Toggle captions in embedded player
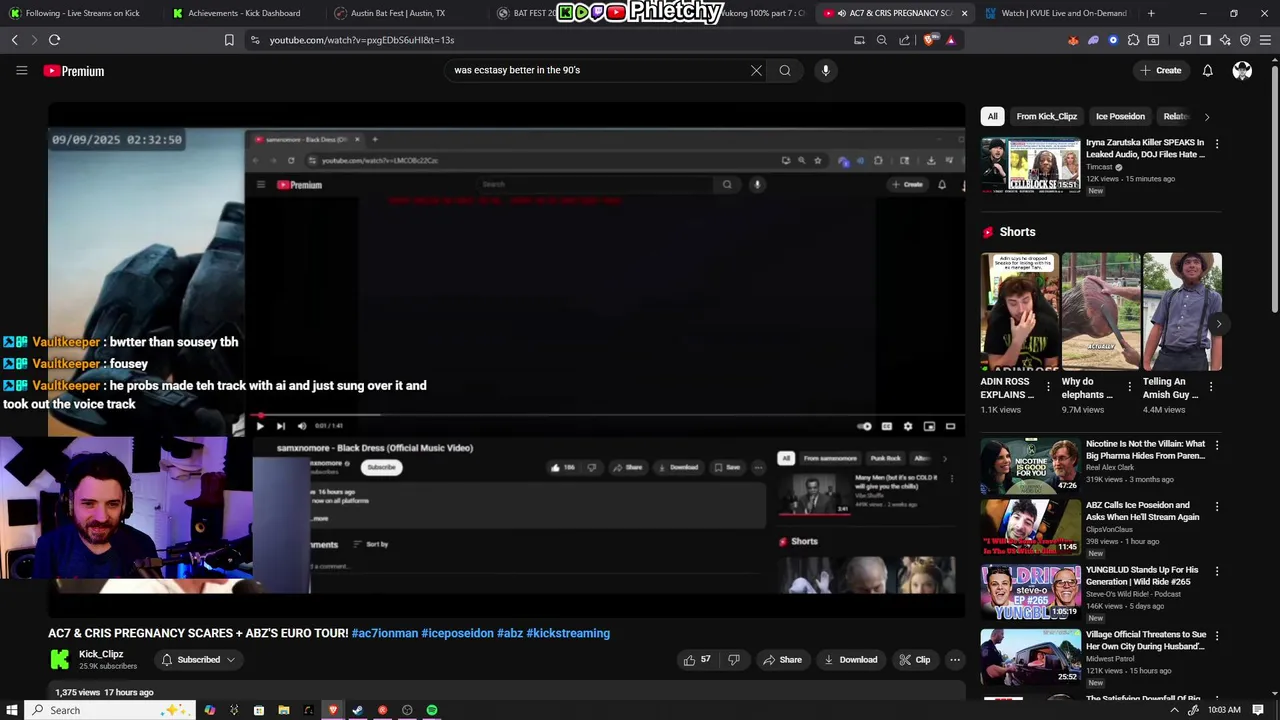 [887, 426]
